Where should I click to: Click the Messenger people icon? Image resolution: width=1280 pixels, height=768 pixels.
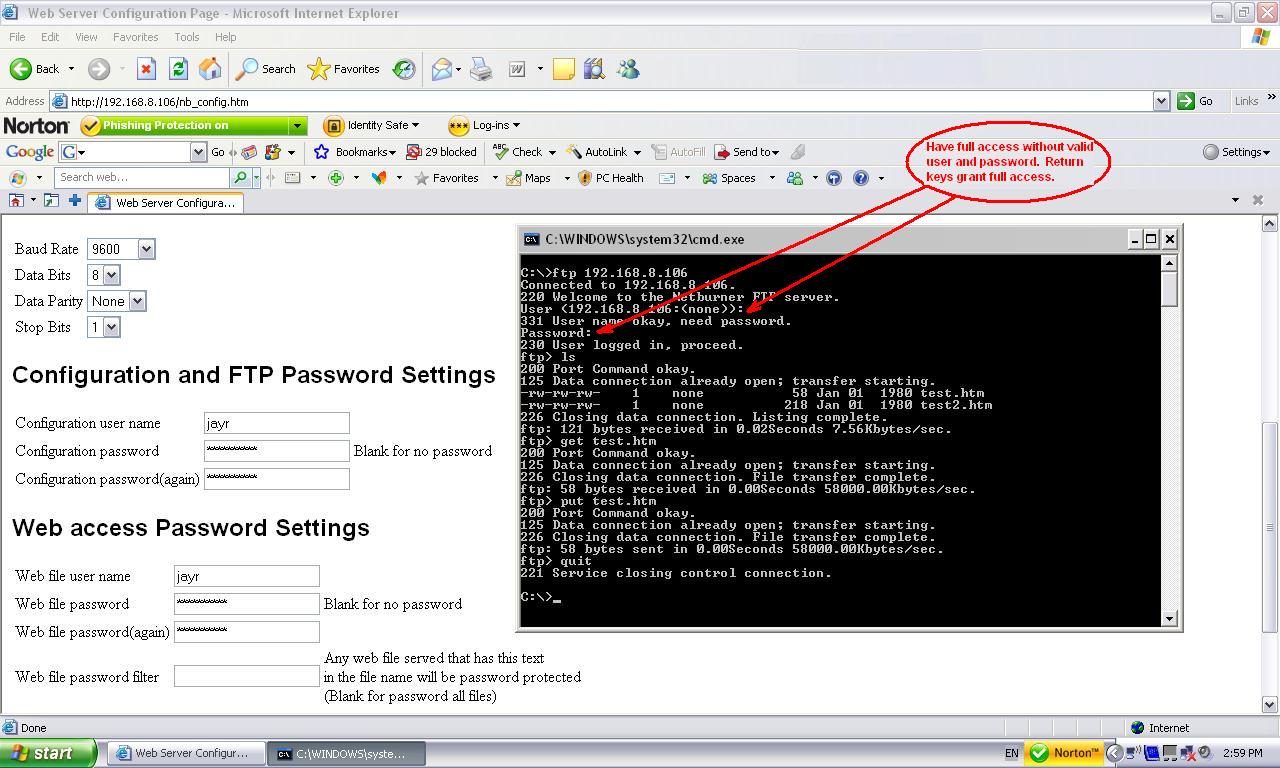(x=628, y=69)
